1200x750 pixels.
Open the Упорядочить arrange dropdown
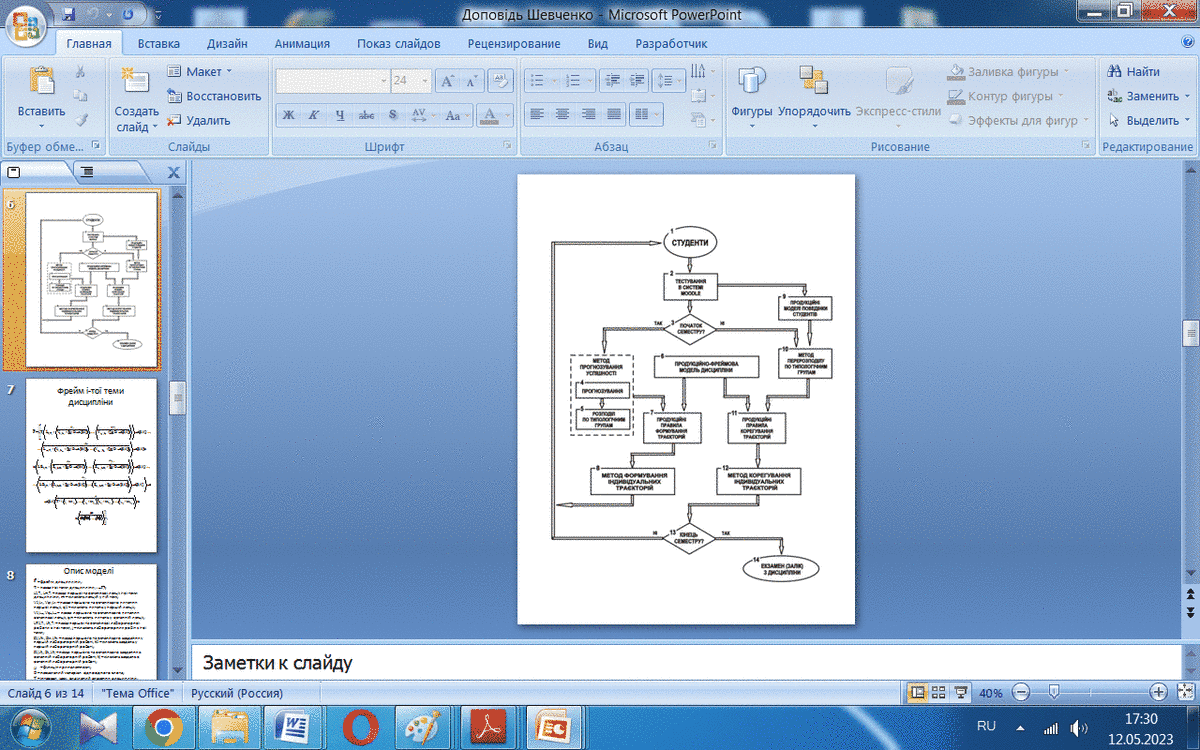coord(814,98)
